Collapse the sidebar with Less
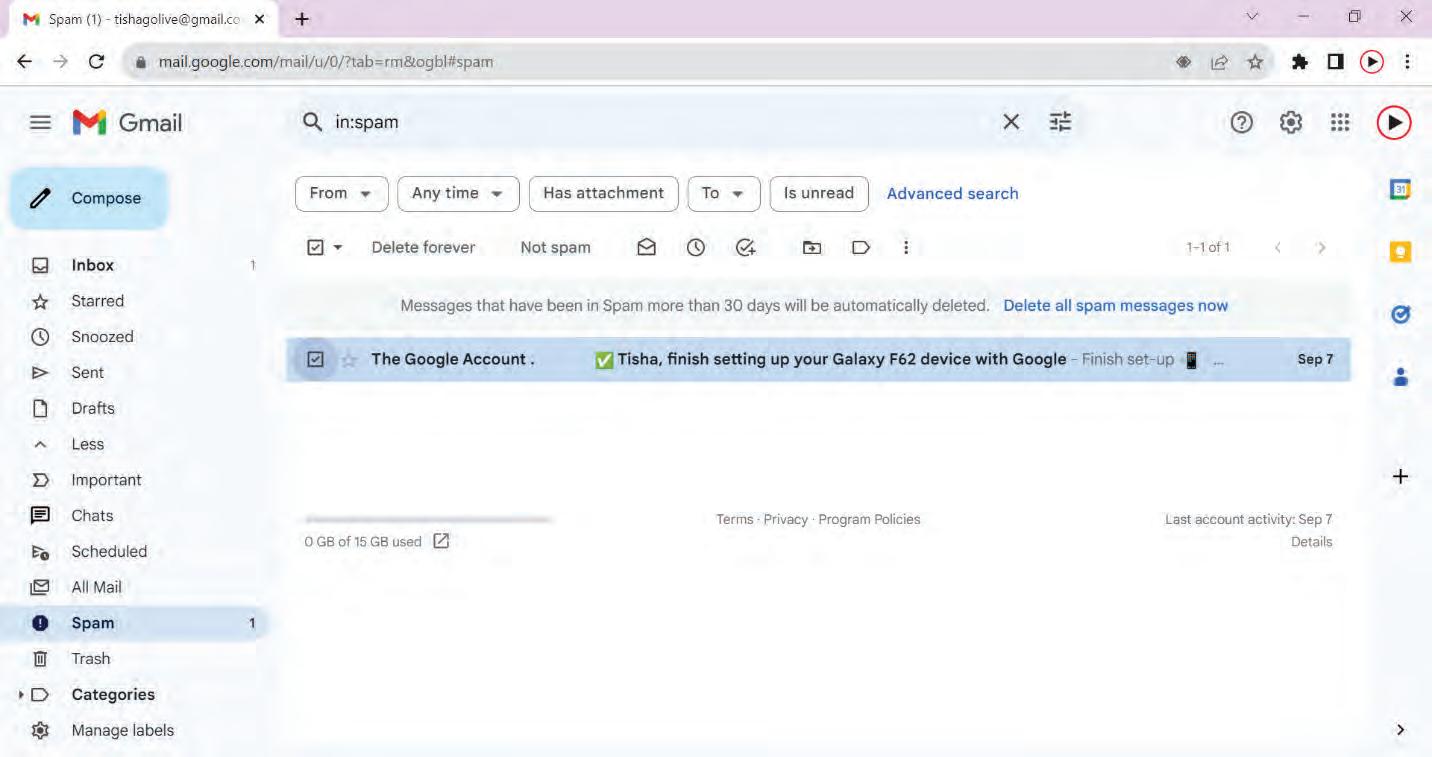1432x757 pixels. 88,444
